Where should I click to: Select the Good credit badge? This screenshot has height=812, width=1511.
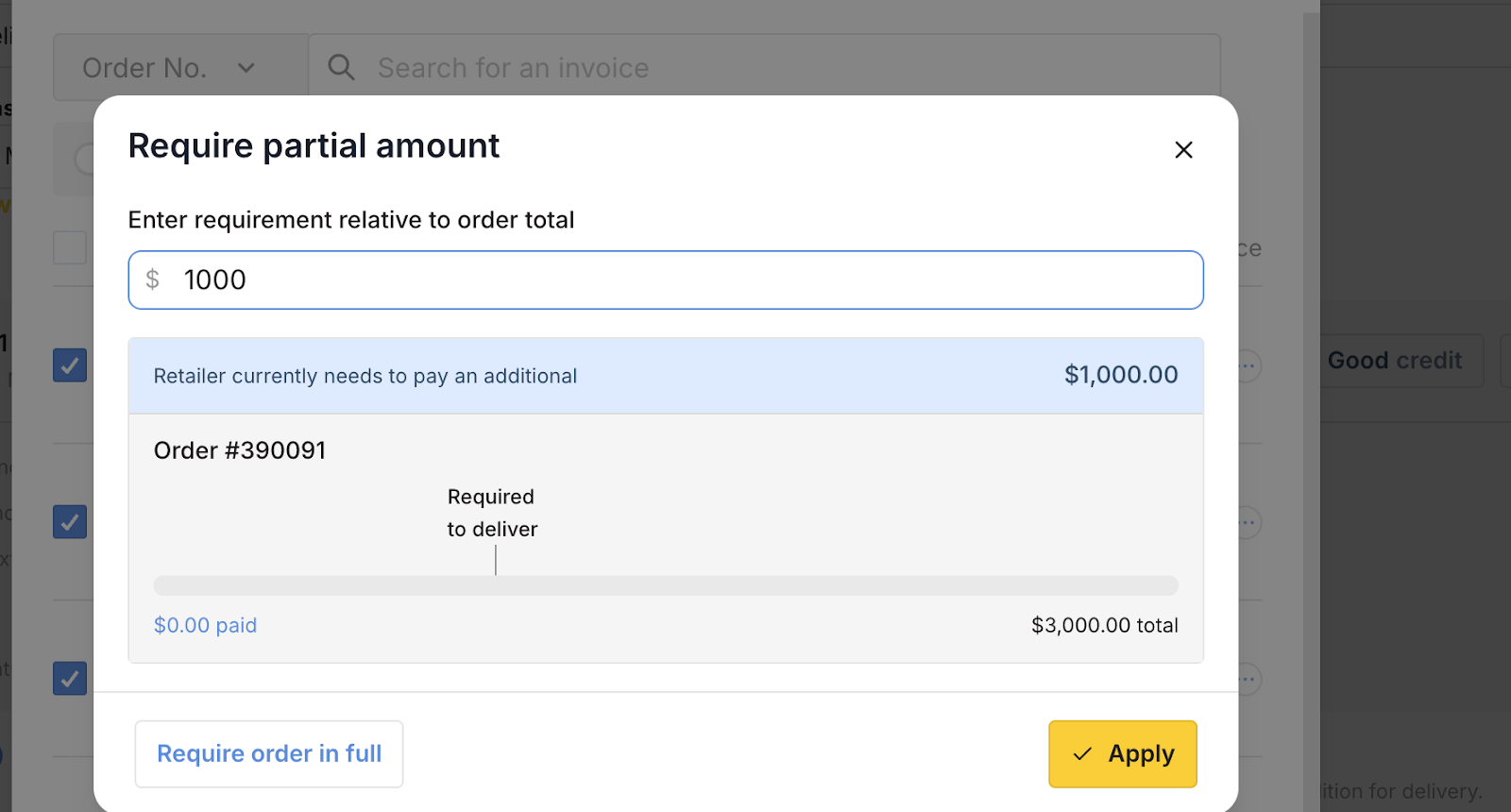(x=1394, y=361)
